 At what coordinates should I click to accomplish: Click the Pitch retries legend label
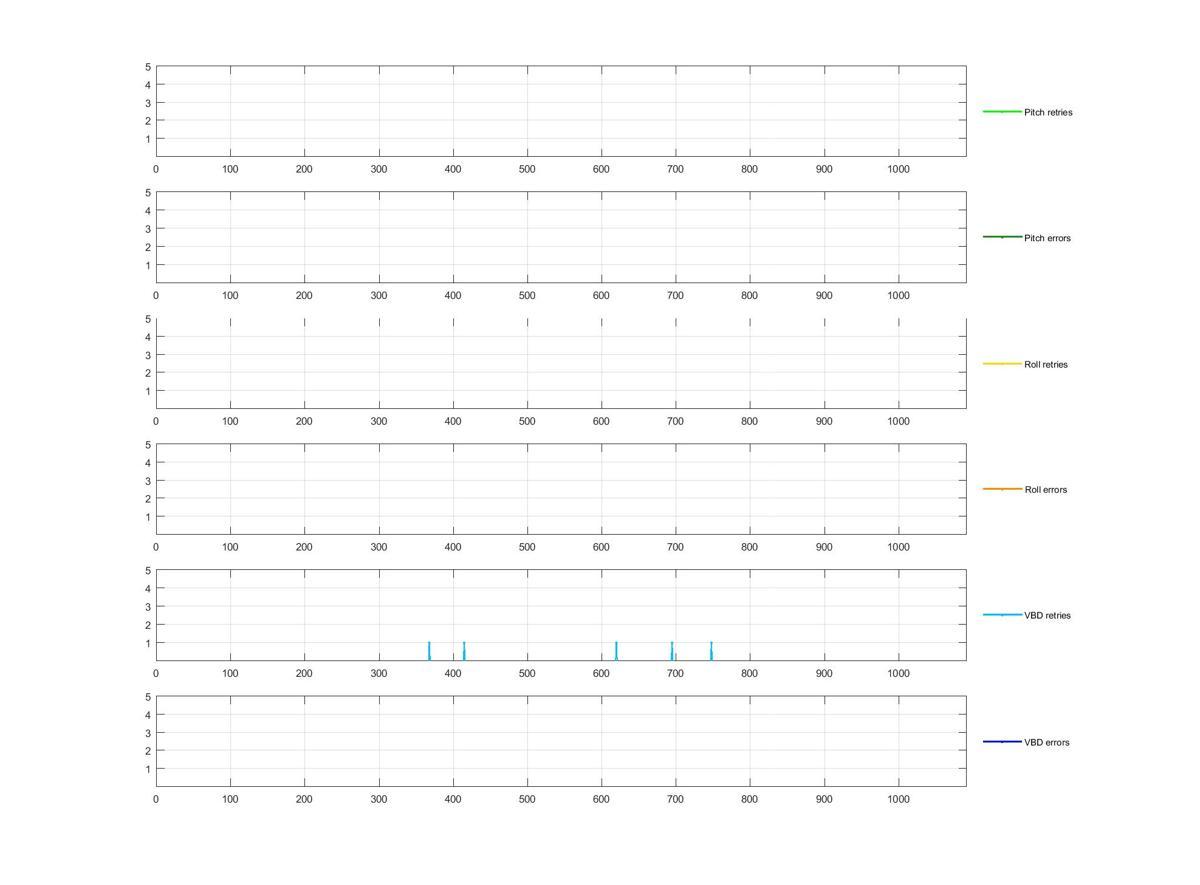1048,112
